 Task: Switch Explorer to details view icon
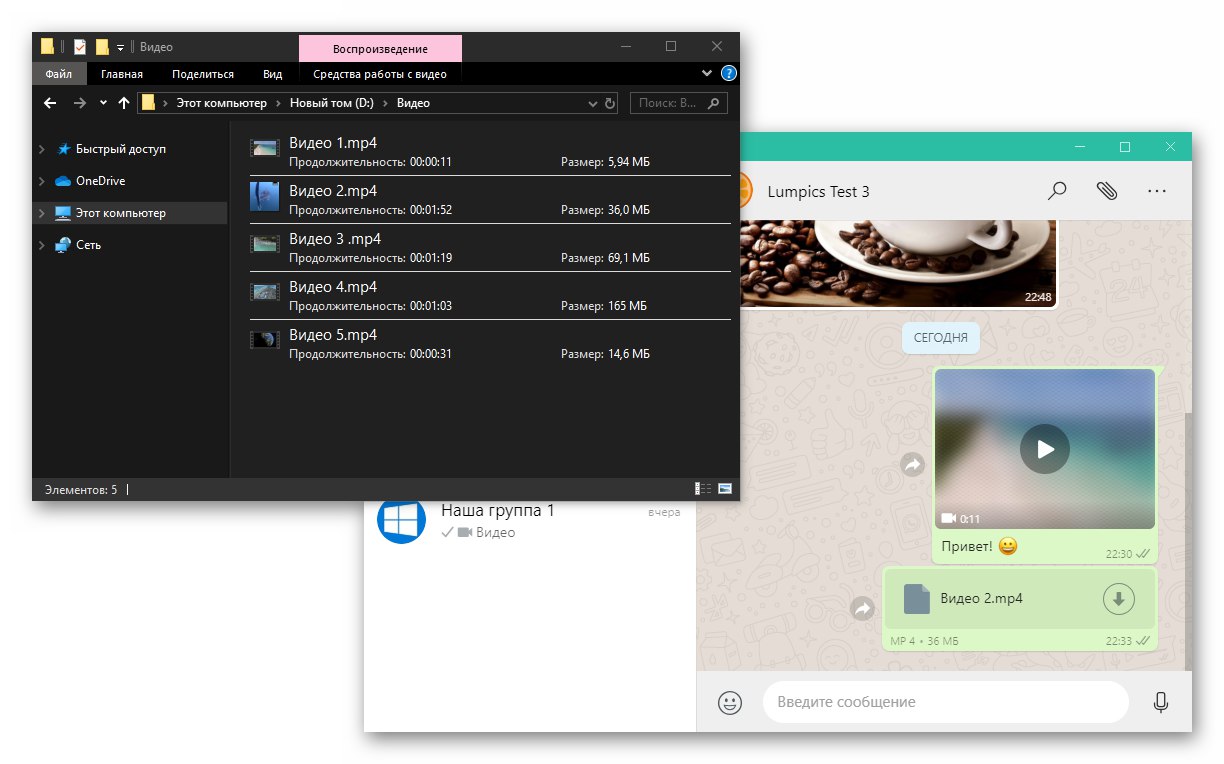[703, 489]
